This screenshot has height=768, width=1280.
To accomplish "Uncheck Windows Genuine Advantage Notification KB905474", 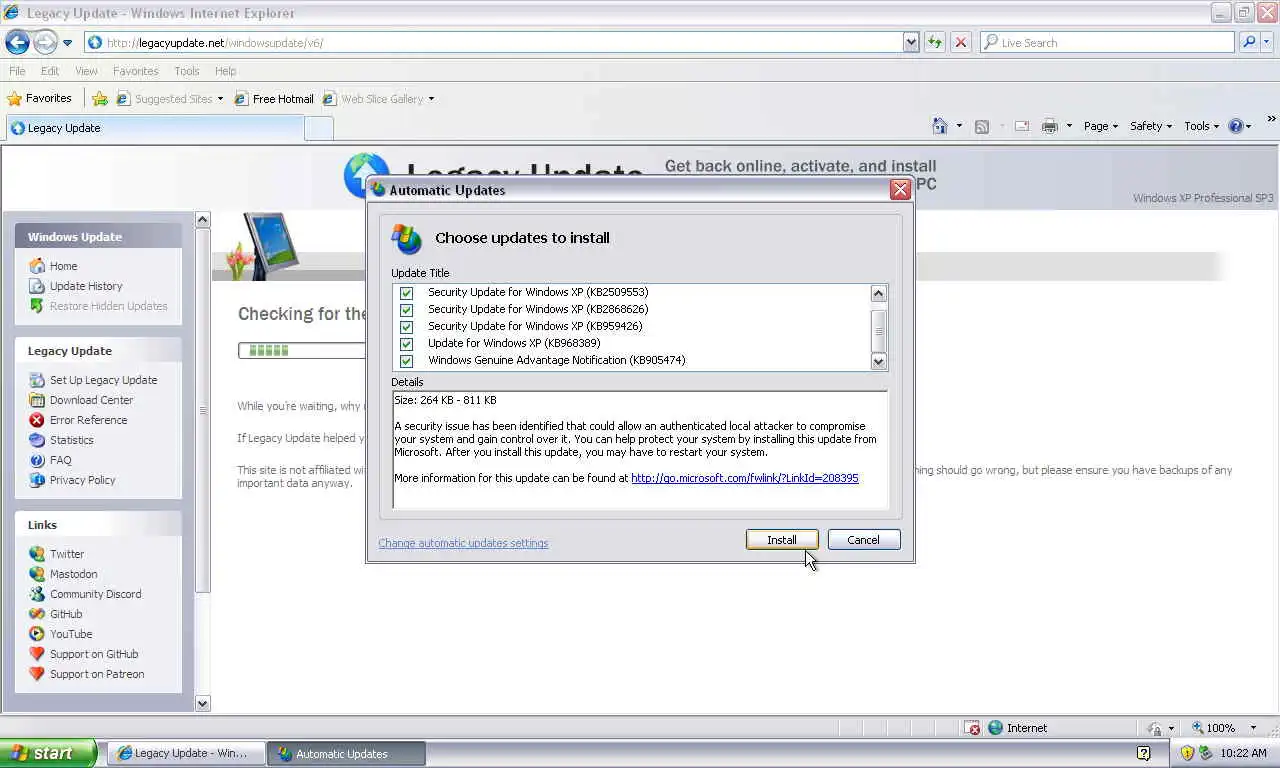I will 406,360.
